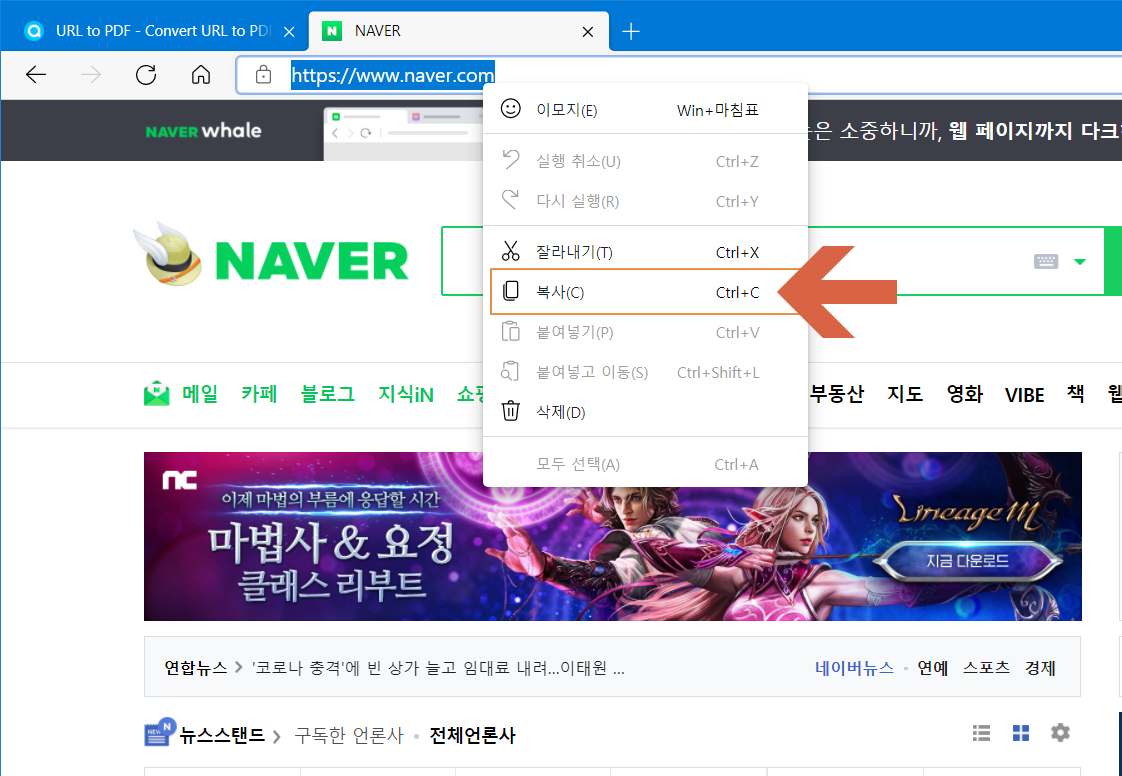1122x776 pixels.
Task: Open a new tab with plus button
Action: (631, 31)
